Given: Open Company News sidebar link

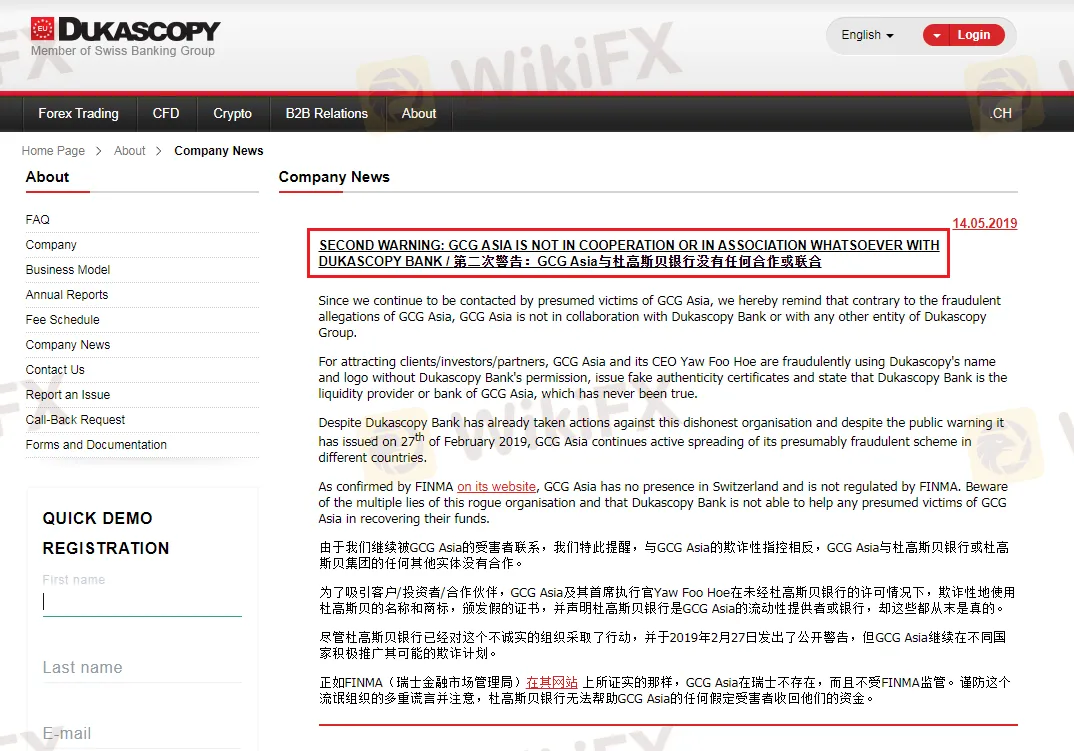Looking at the screenshot, I should [68, 345].
